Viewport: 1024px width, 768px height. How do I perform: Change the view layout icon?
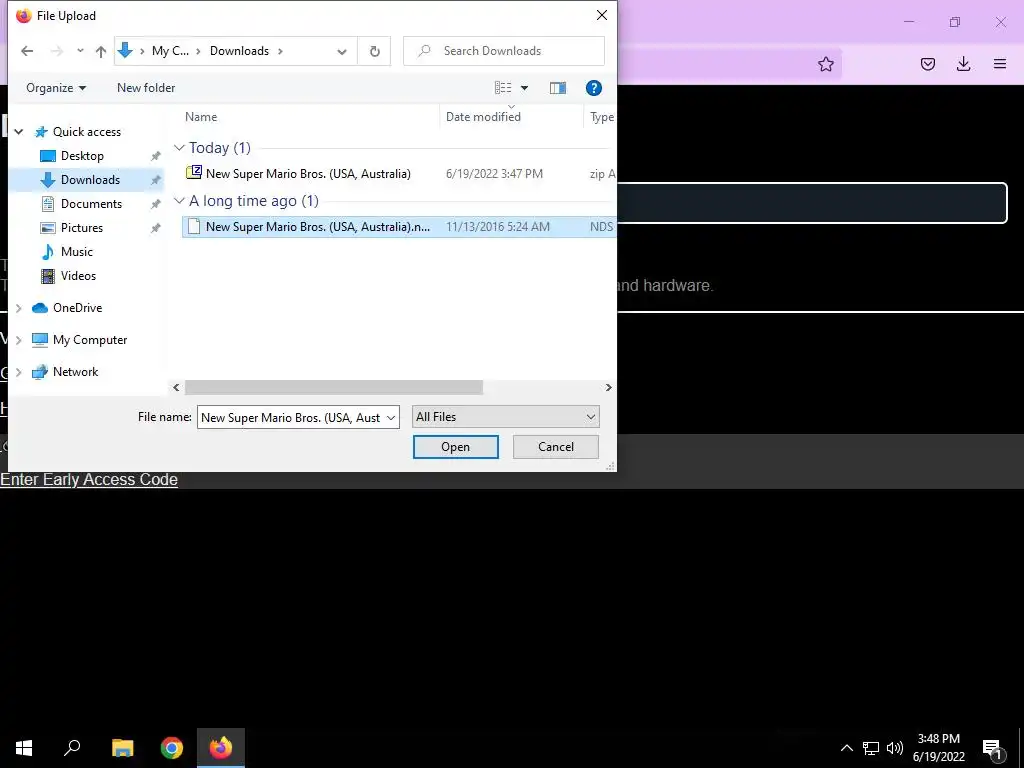click(503, 88)
